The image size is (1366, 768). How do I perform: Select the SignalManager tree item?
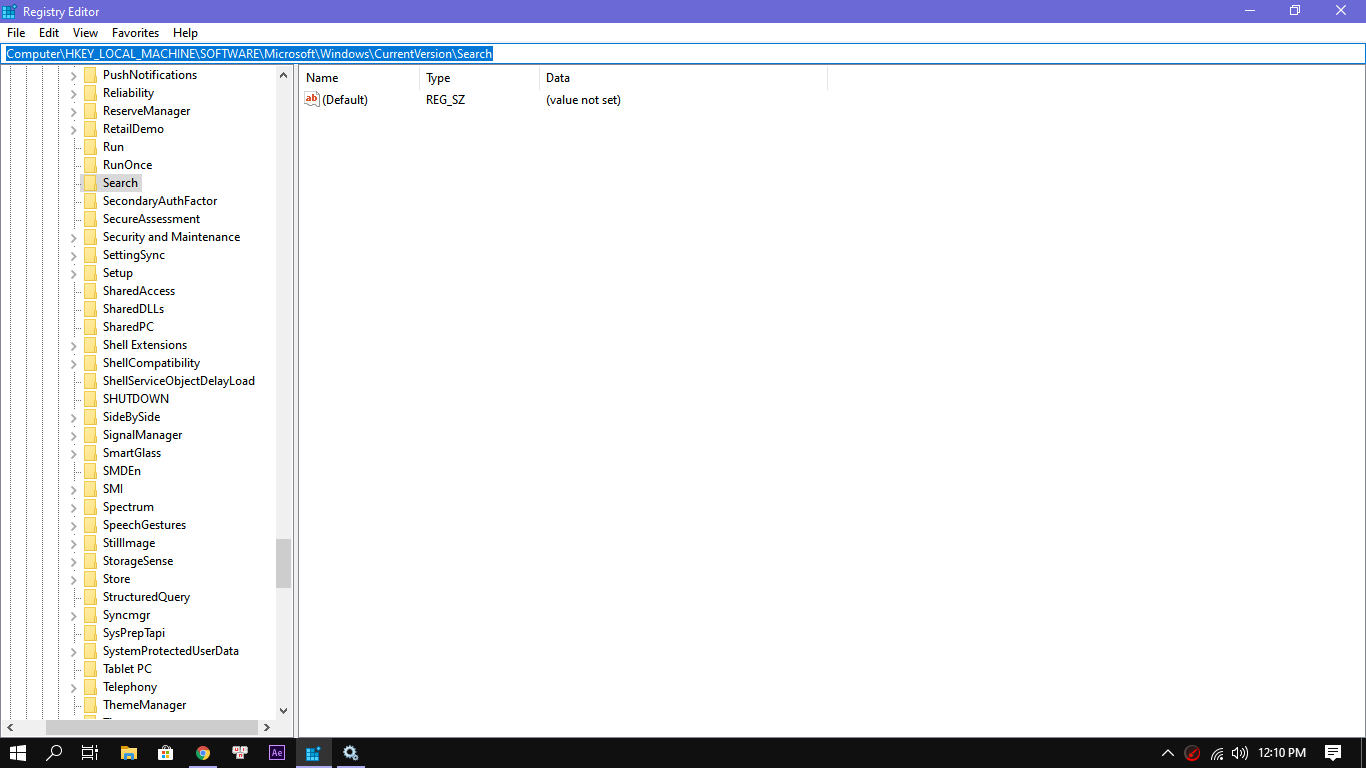coord(142,435)
